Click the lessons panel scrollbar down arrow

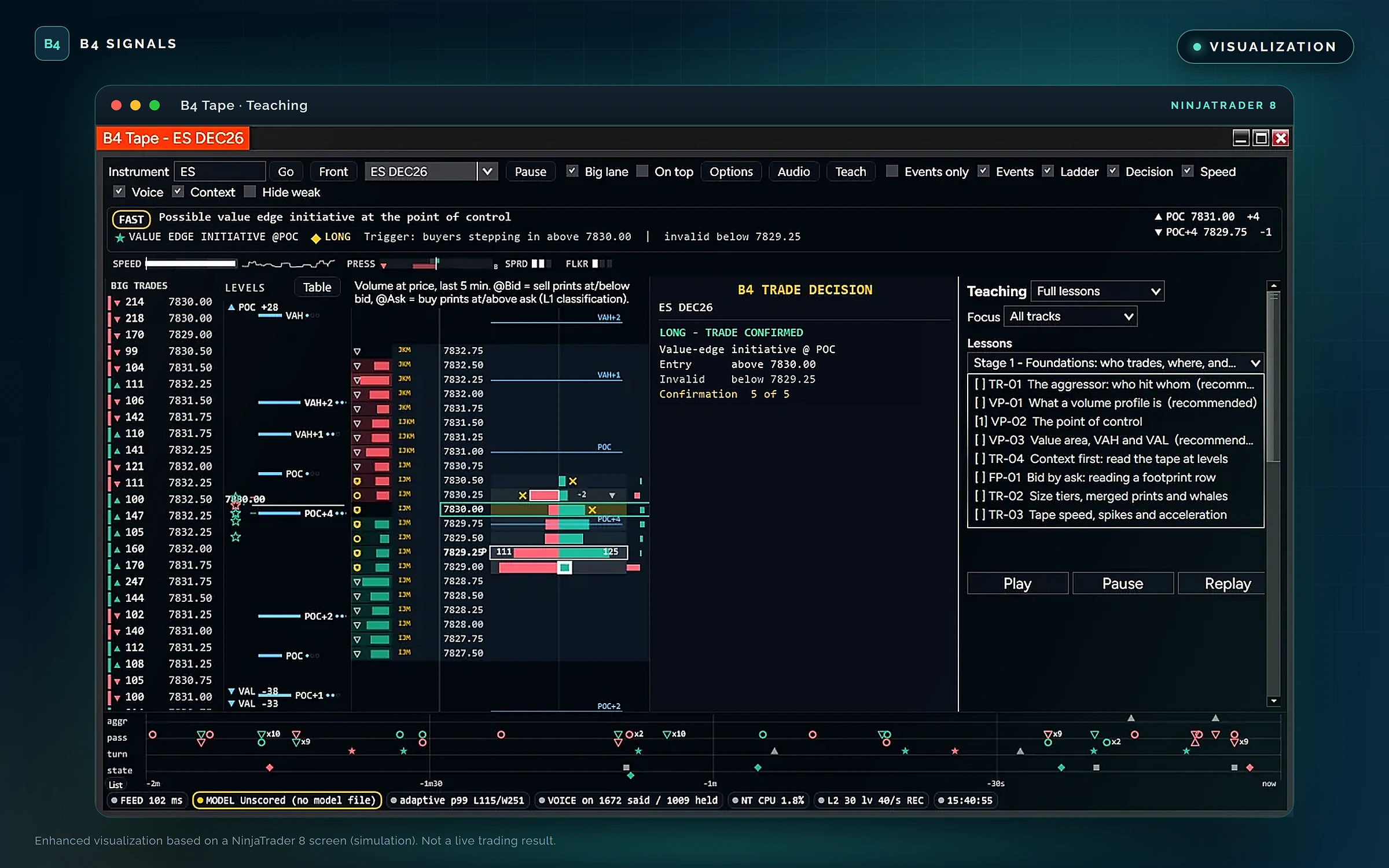pos(1273,701)
